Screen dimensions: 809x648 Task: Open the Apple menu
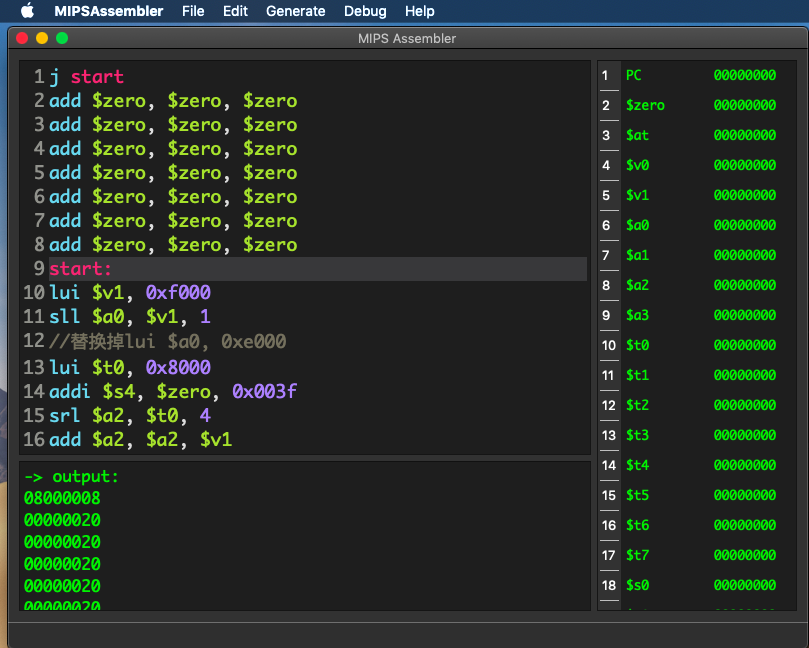point(27,11)
